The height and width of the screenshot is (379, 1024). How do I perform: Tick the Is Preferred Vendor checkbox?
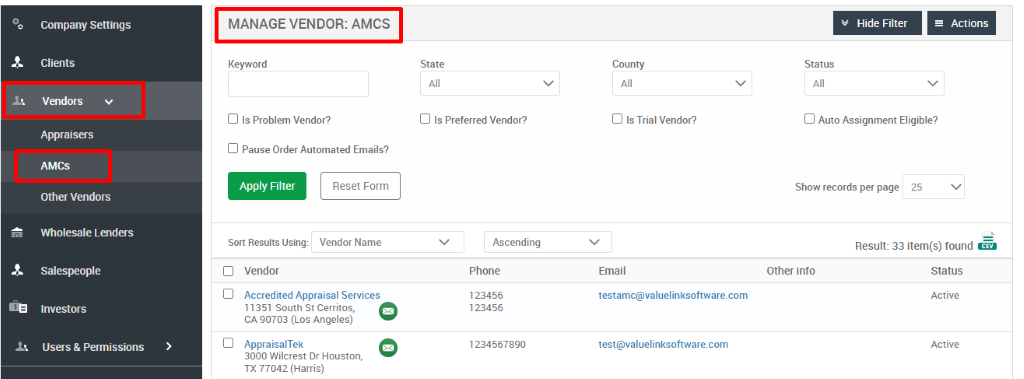pyautogui.click(x=424, y=119)
